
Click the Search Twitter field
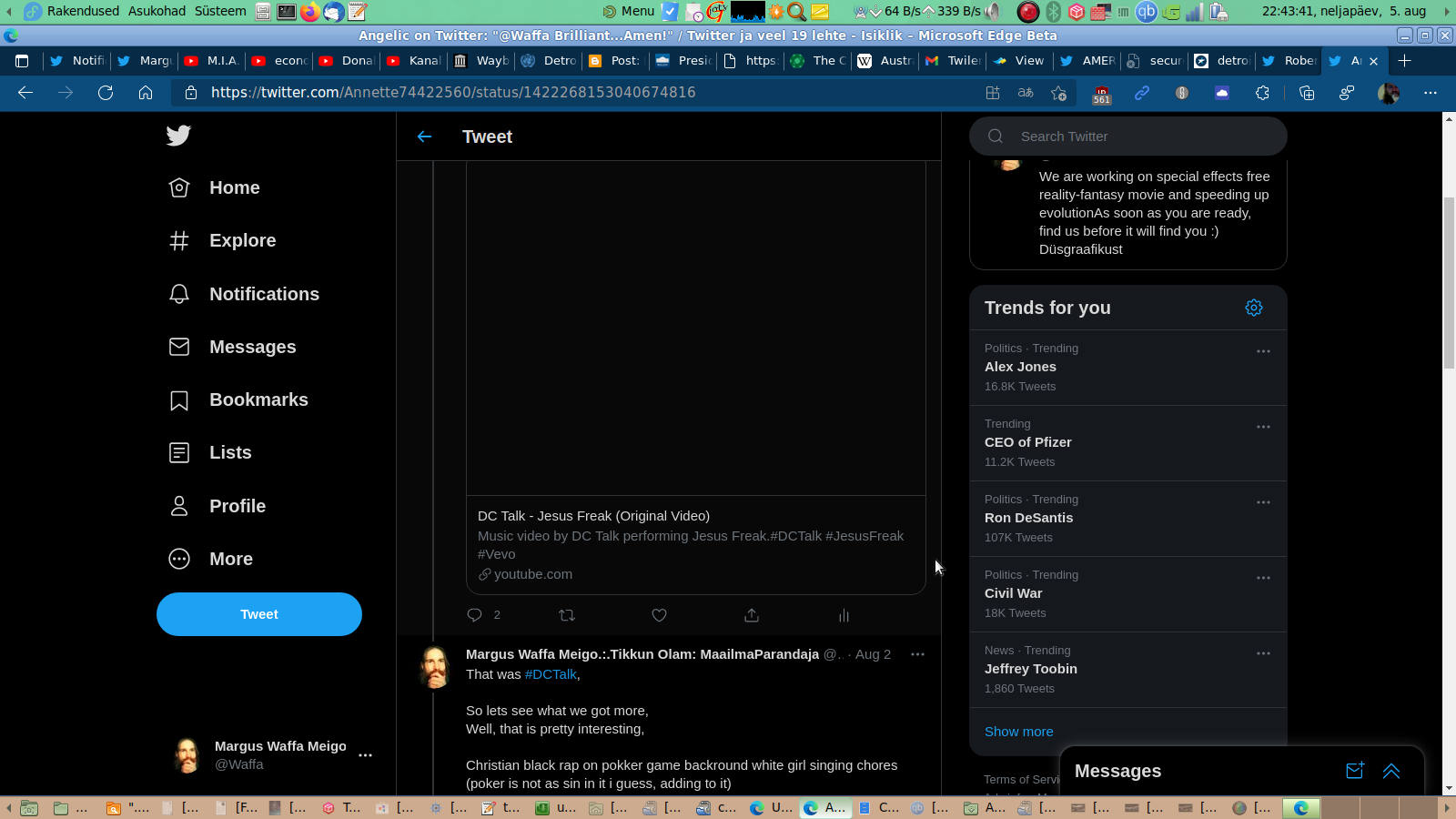coord(1128,136)
